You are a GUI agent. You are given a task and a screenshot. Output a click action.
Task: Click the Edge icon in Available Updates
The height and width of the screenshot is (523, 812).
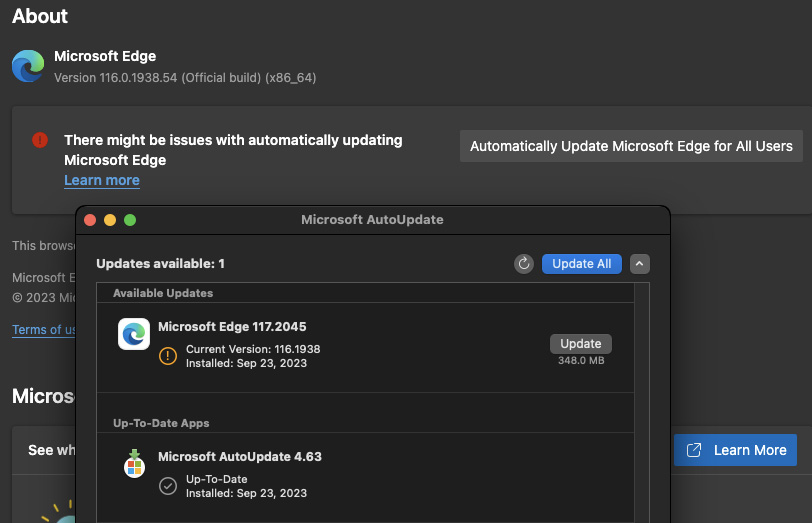[x=134, y=334]
